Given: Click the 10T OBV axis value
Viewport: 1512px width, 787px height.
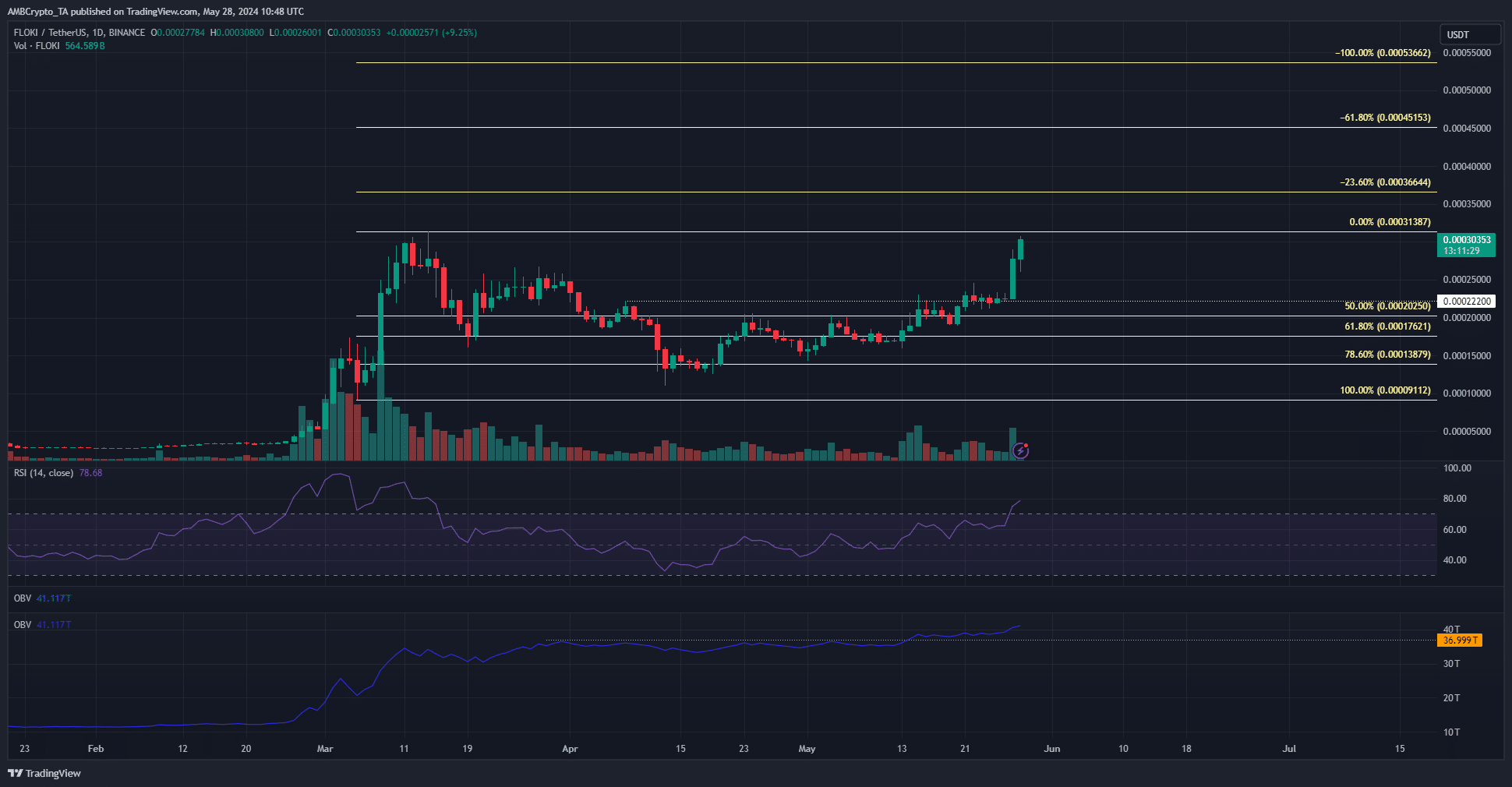Looking at the screenshot, I should click(1451, 732).
